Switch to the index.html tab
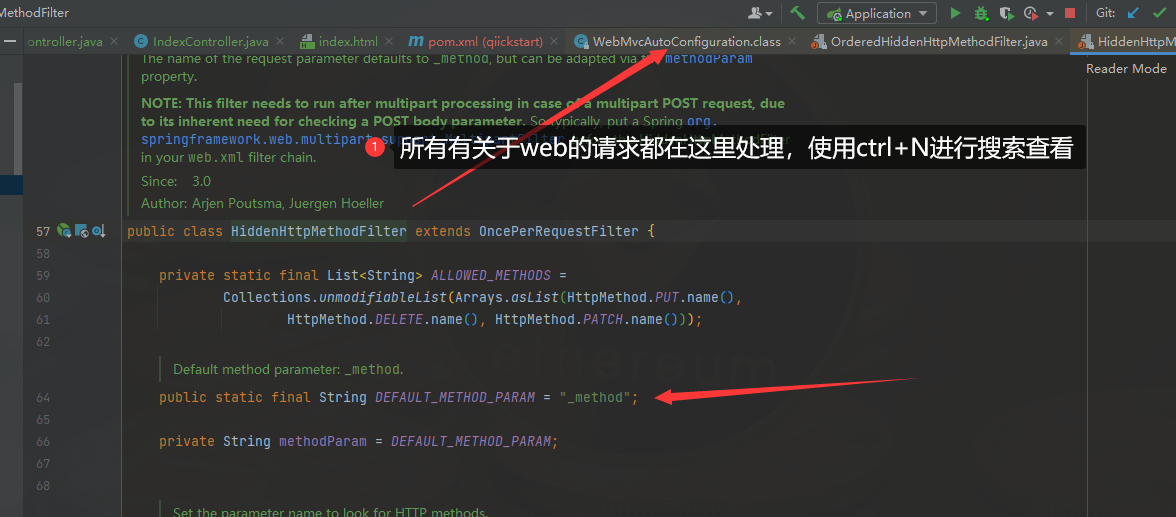This screenshot has width=1176, height=517. click(x=349, y=42)
